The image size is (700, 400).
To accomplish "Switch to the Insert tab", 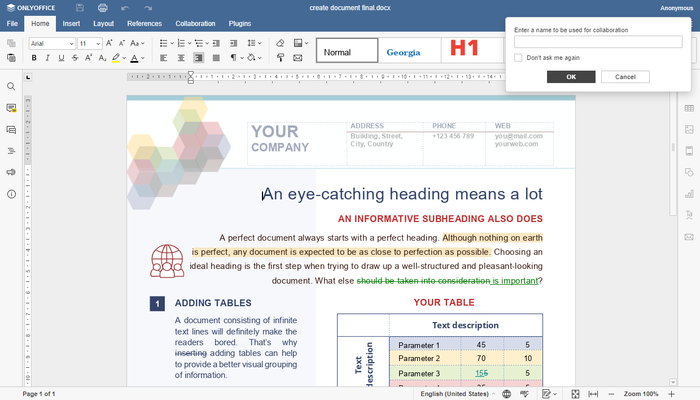I will coord(71,23).
